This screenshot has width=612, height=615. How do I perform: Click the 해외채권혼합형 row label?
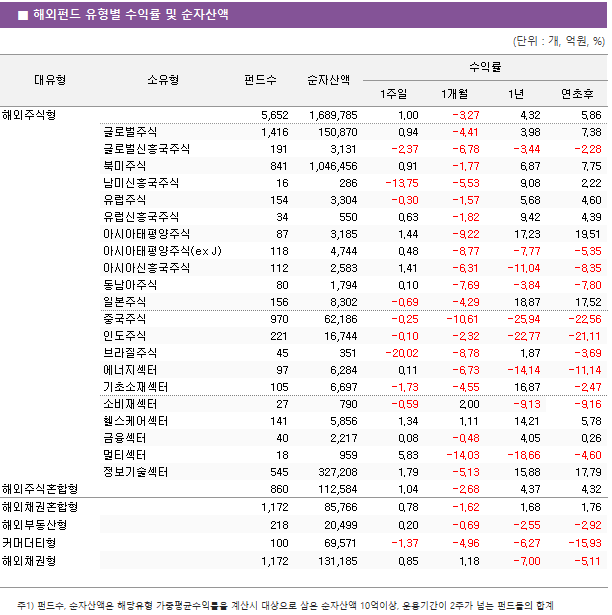coord(40,507)
